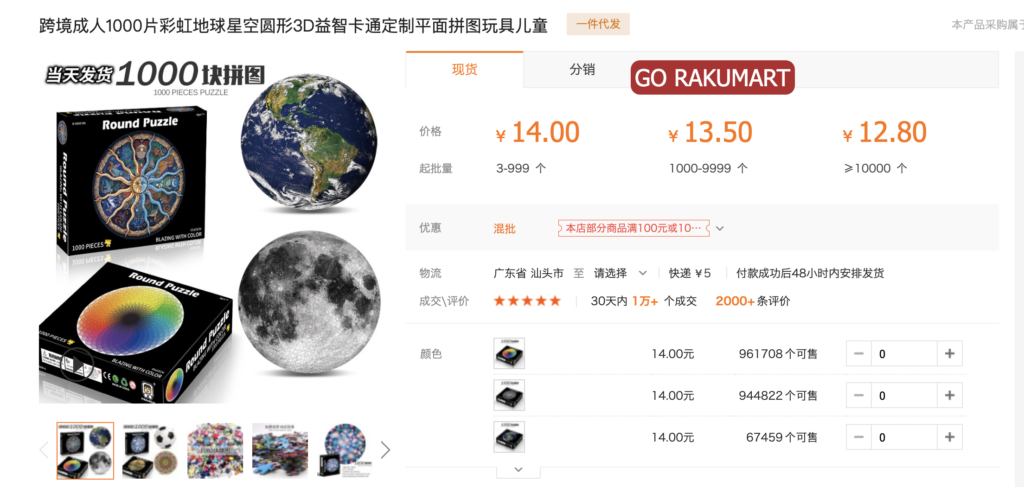
Task: Select the 现货 tab
Action: click(464, 70)
